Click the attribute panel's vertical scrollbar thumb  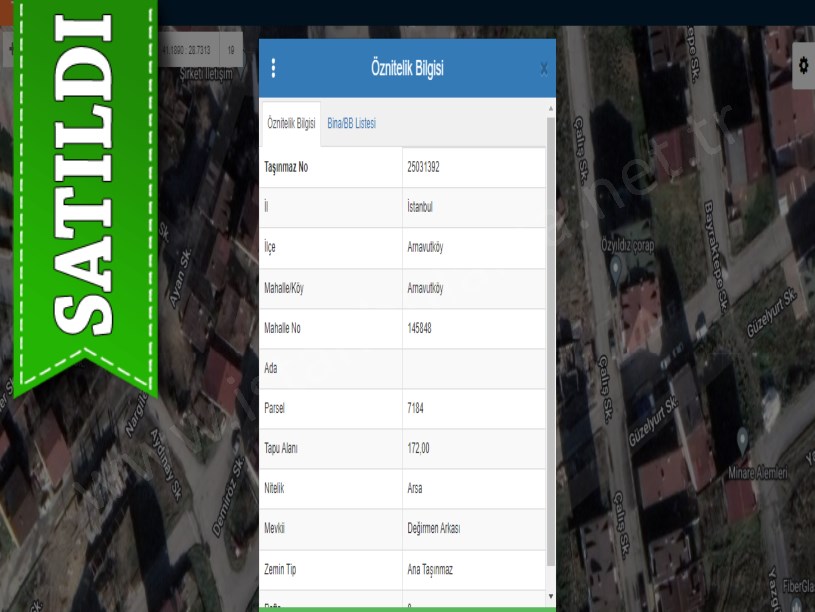[550, 350]
